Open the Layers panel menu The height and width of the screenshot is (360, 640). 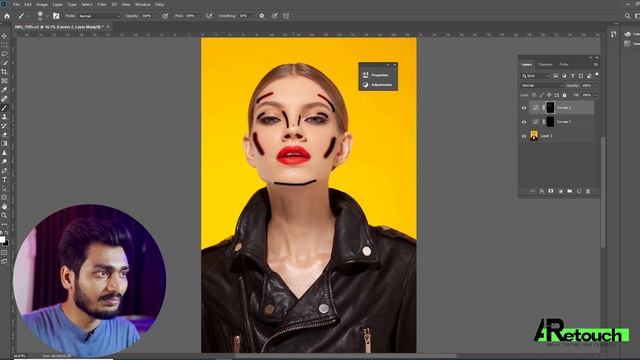coord(596,64)
